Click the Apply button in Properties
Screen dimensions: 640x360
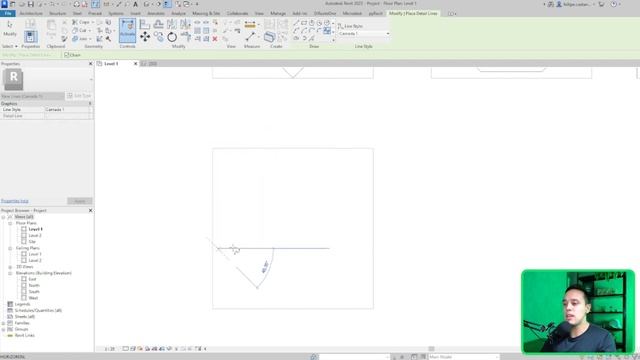point(80,201)
